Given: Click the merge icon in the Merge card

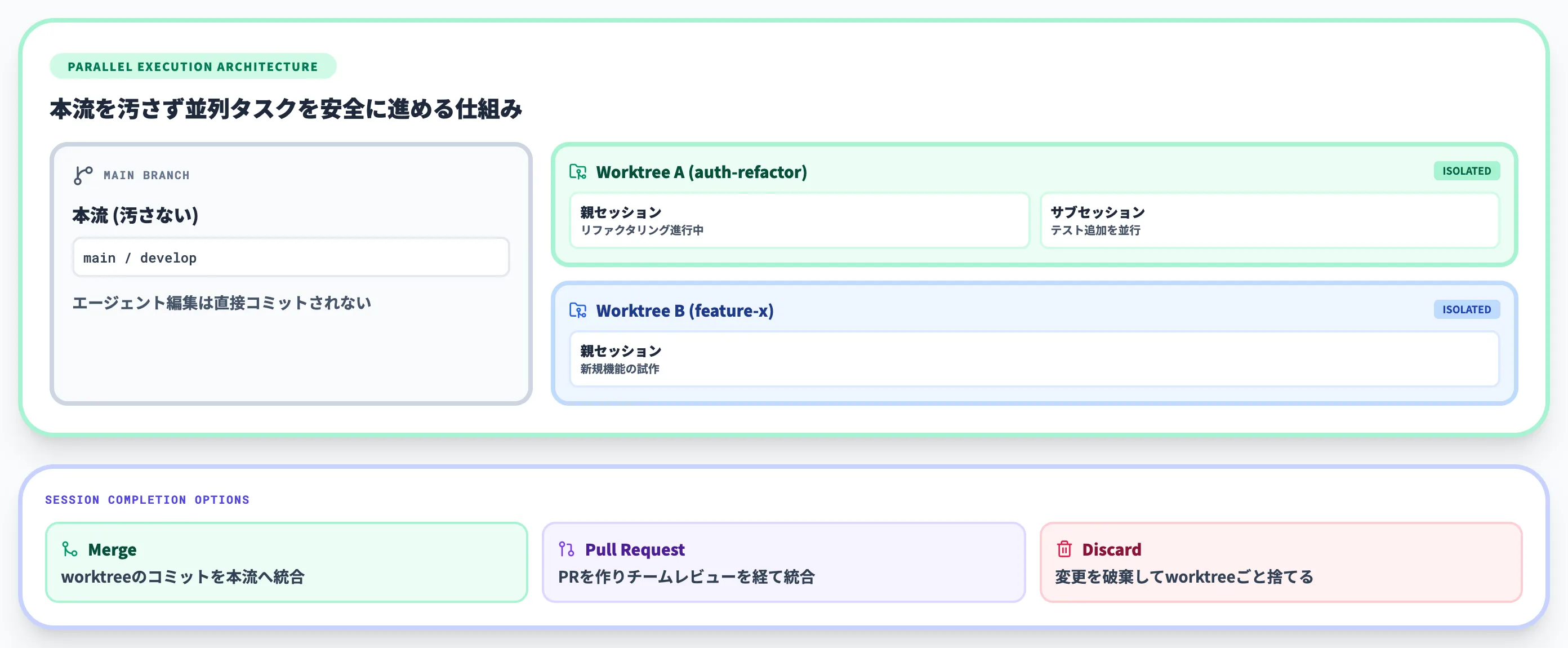Looking at the screenshot, I should 69,549.
